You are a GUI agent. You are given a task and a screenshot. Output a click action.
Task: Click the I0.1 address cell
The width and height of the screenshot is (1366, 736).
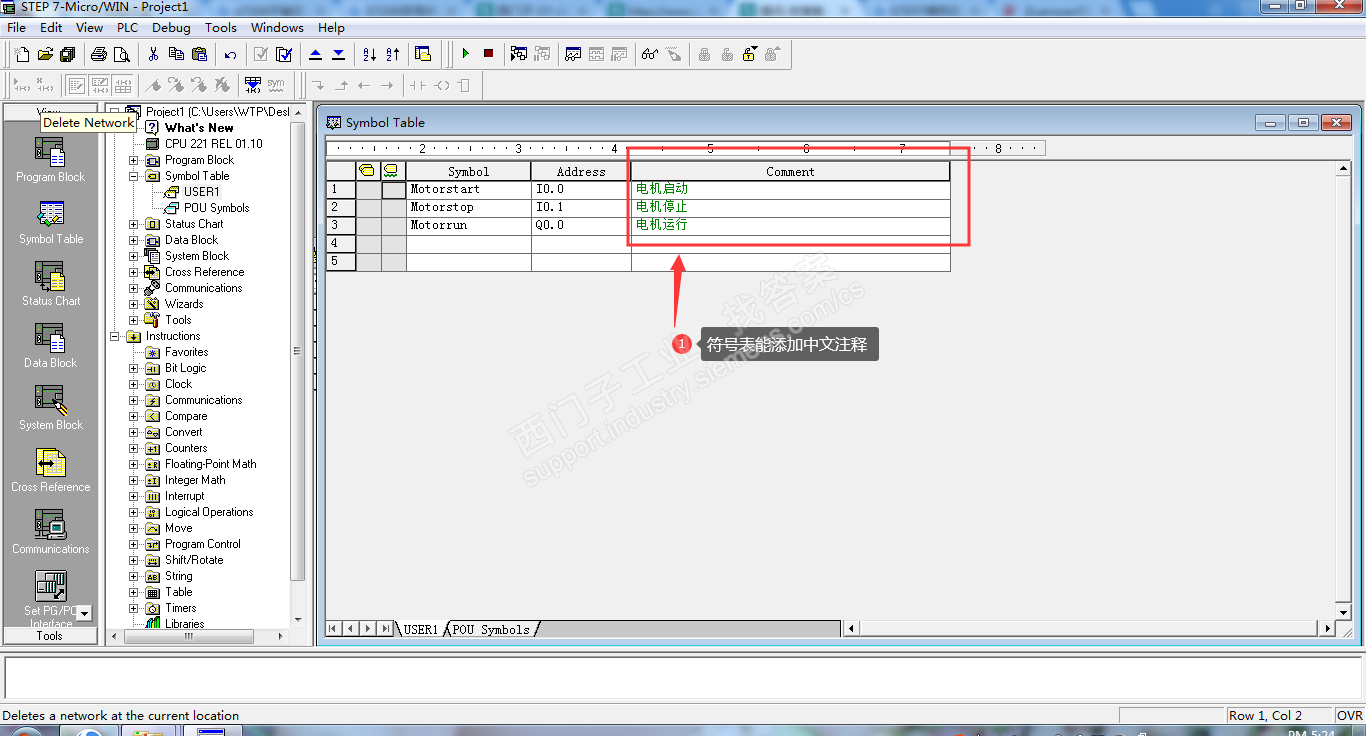[x=581, y=207]
